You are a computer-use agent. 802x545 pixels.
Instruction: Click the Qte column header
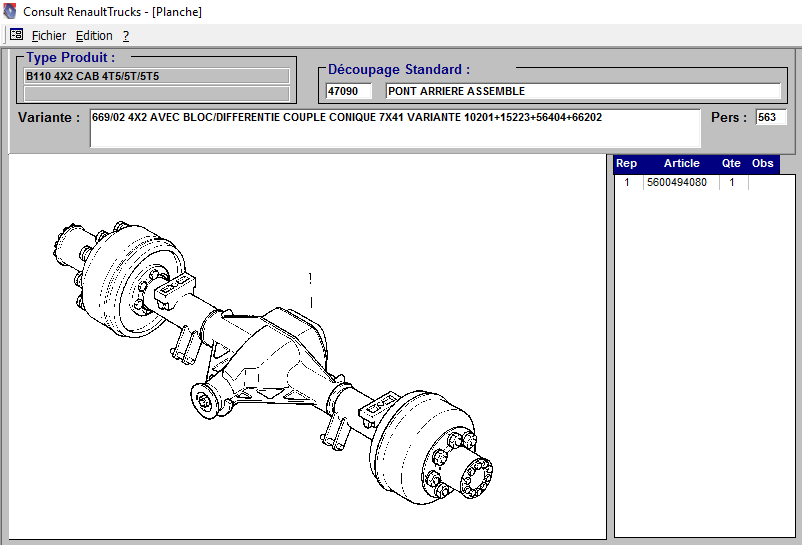tap(731, 164)
